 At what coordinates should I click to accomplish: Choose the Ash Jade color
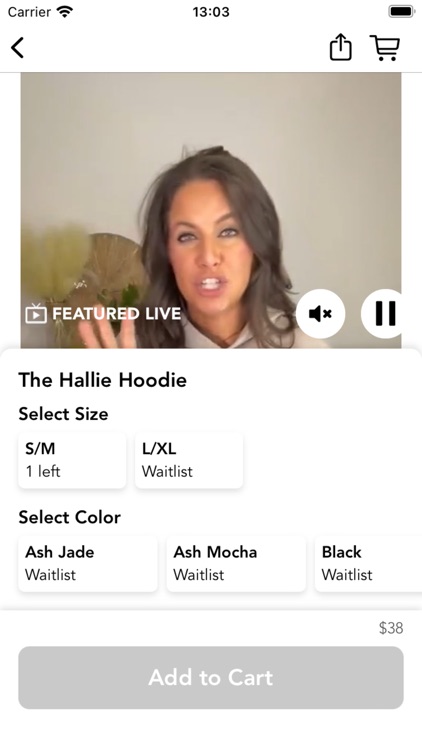(88, 563)
